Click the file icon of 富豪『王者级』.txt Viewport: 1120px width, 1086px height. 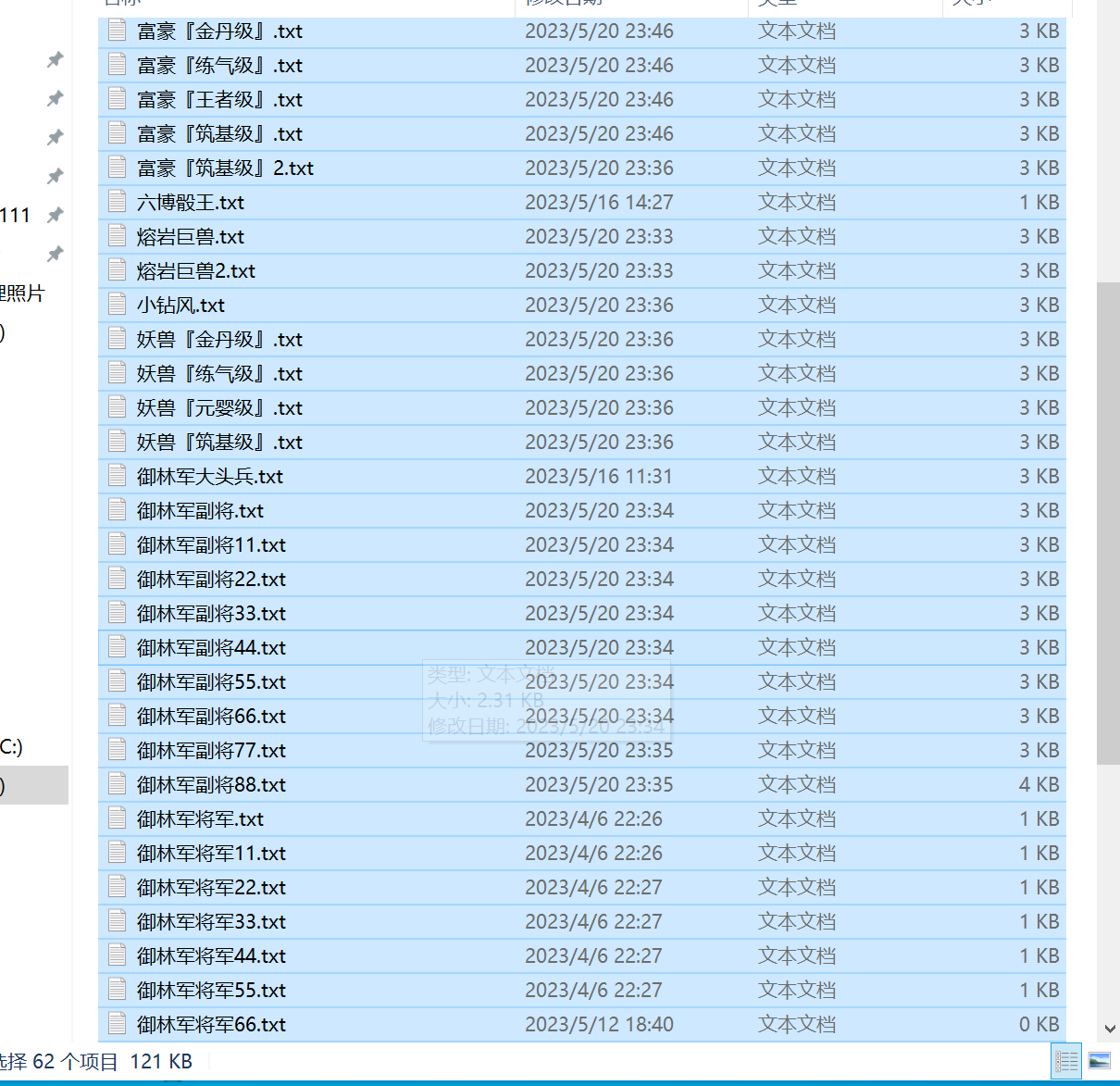click(117, 99)
